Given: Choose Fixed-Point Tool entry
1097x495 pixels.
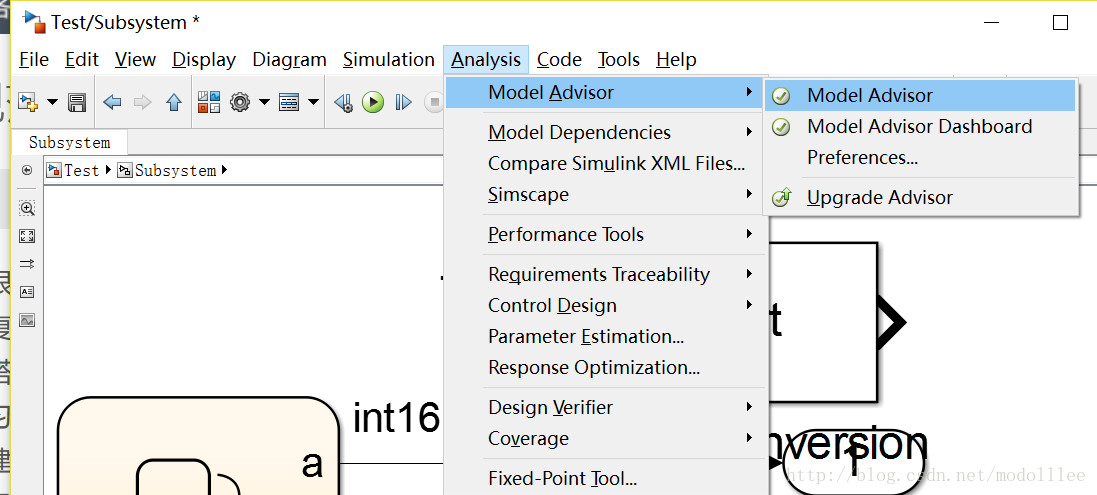Looking at the screenshot, I should (605, 478).
